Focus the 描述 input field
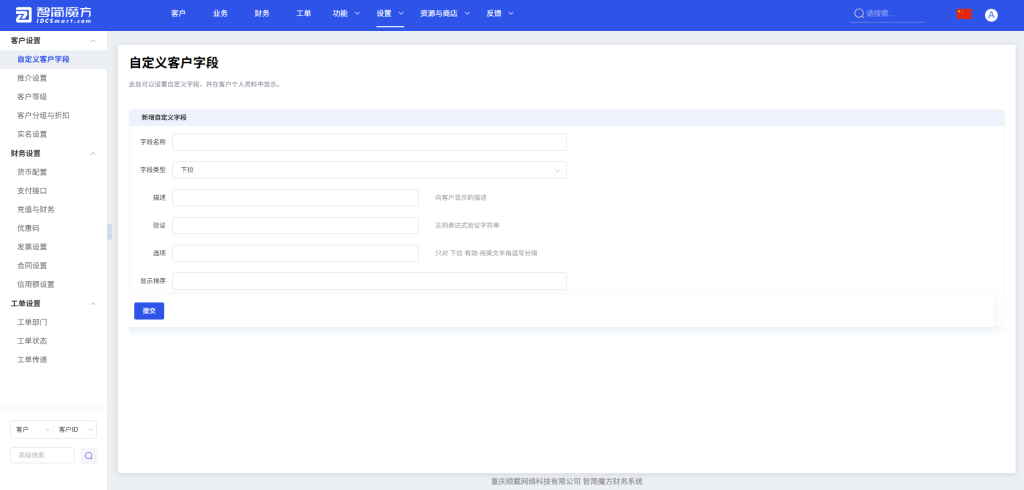This screenshot has width=1024, height=490. 295,198
